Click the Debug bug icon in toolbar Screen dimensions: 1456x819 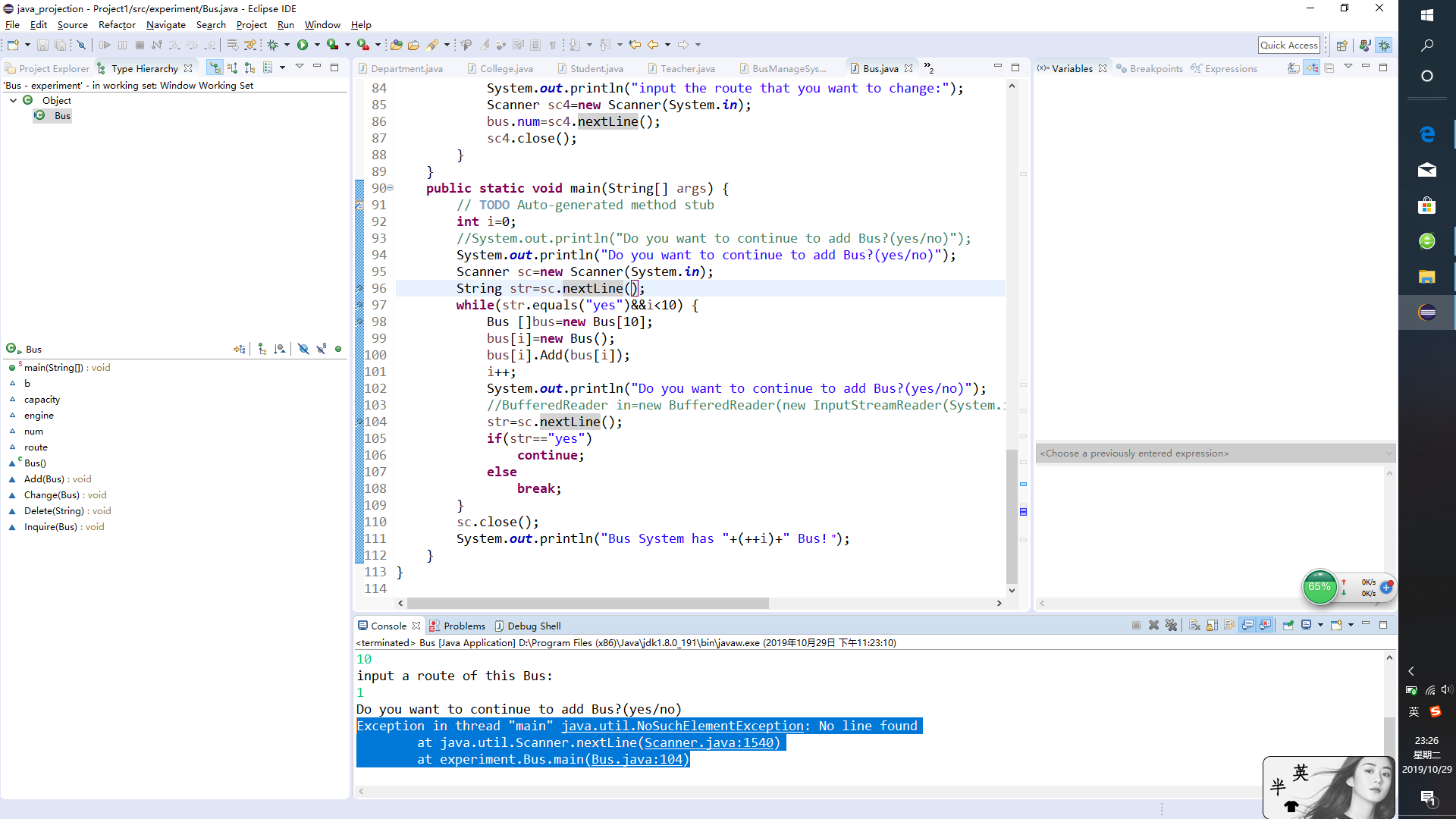point(273,45)
